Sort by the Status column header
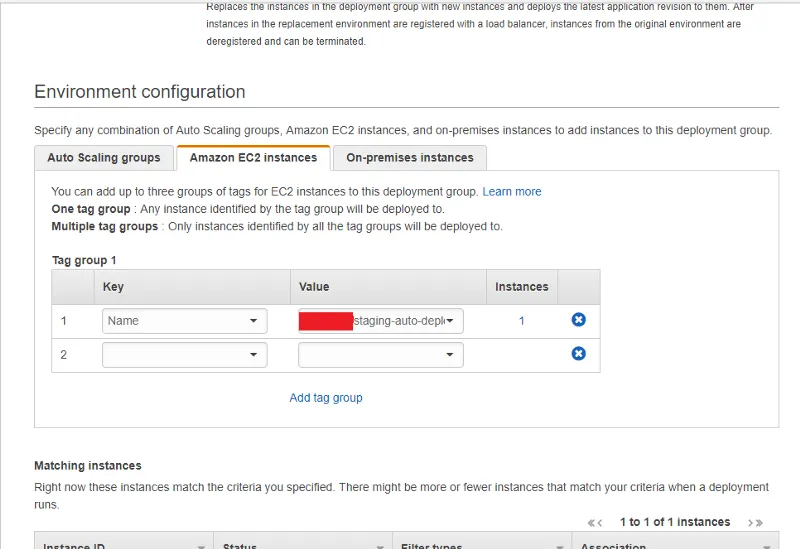 point(302,546)
